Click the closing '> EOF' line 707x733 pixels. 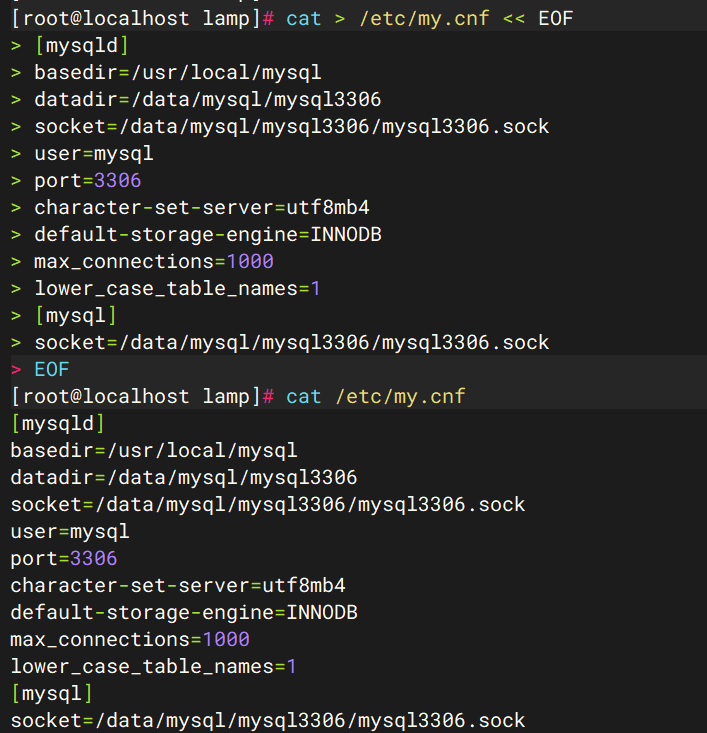point(40,370)
